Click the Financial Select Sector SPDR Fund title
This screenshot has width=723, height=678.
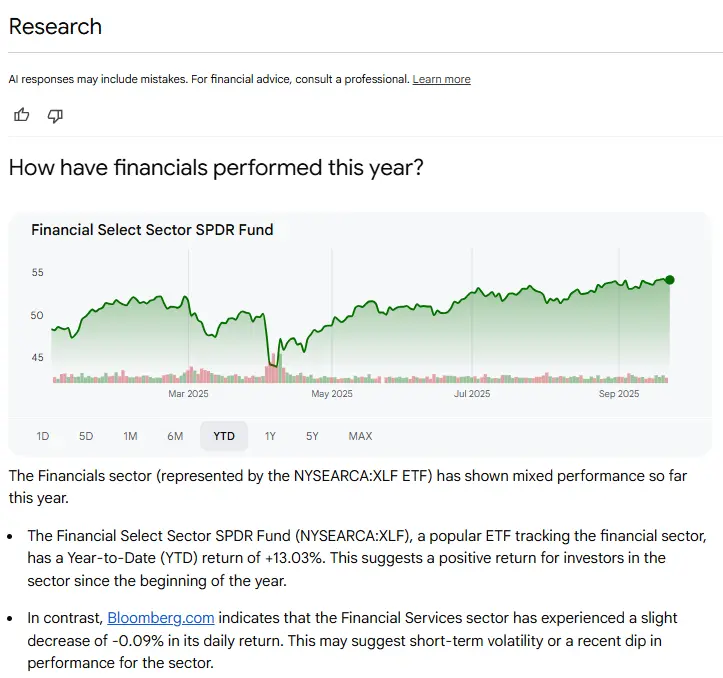(152, 229)
